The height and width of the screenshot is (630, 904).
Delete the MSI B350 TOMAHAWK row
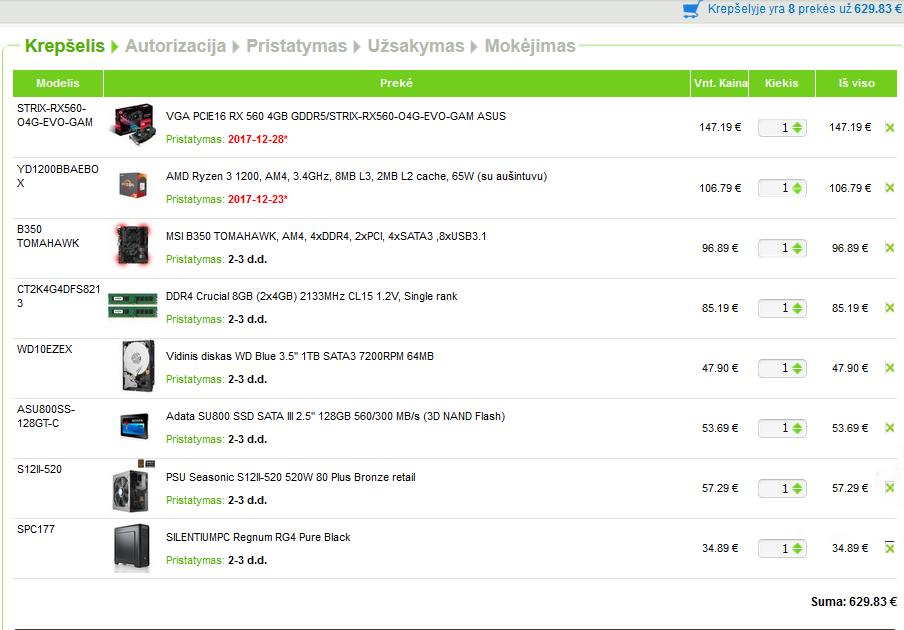coord(890,248)
